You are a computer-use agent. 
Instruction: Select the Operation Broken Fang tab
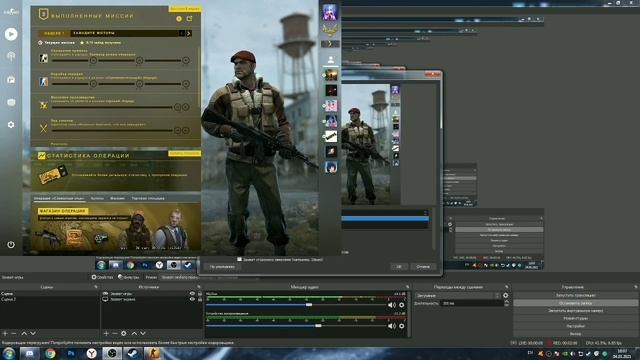tap(59, 198)
